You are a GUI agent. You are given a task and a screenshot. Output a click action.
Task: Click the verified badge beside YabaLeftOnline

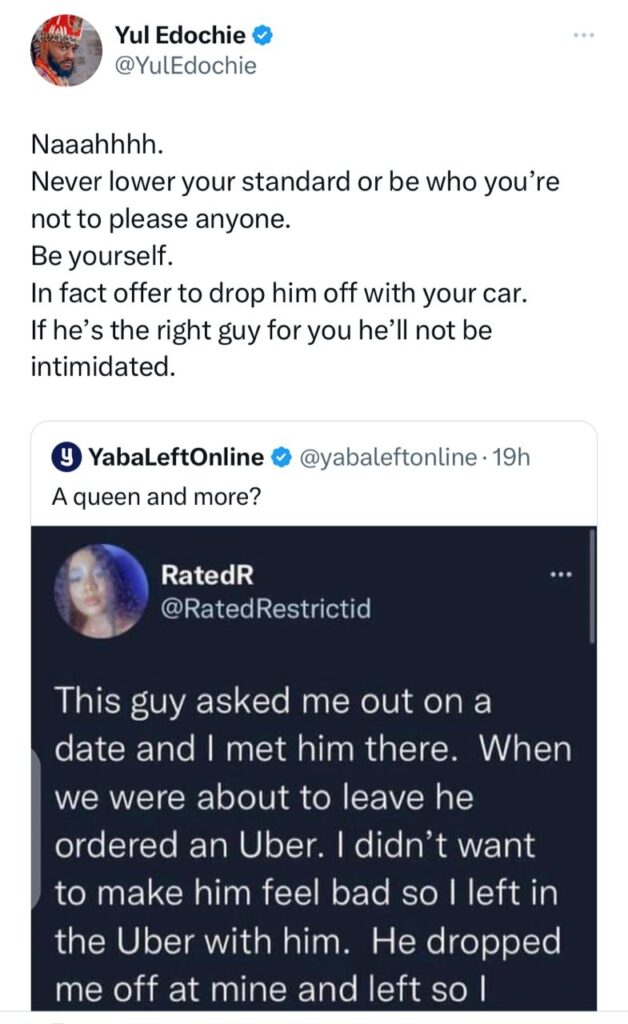pos(283,458)
